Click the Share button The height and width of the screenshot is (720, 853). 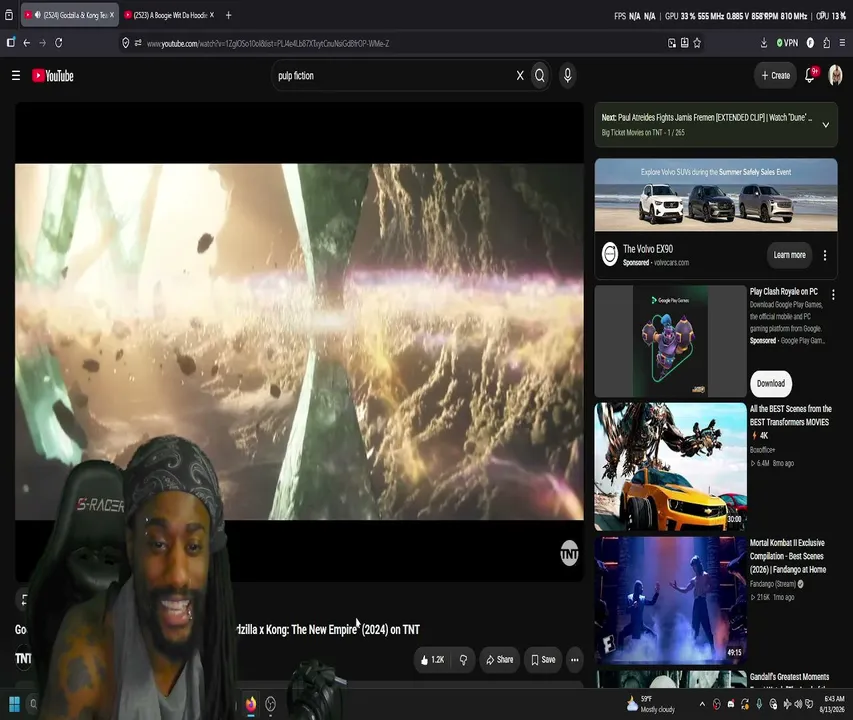pyautogui.click(x=499, y=660)
